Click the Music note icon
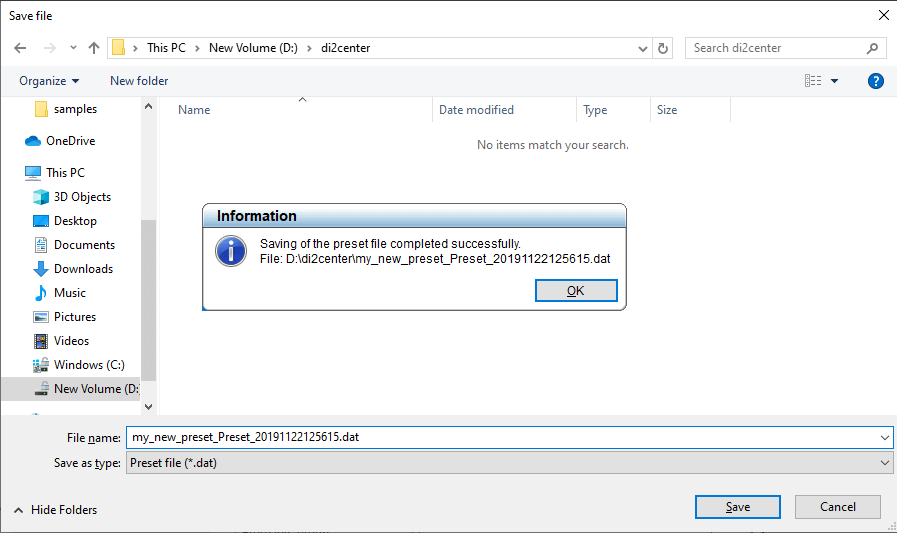 pos(41,293)
